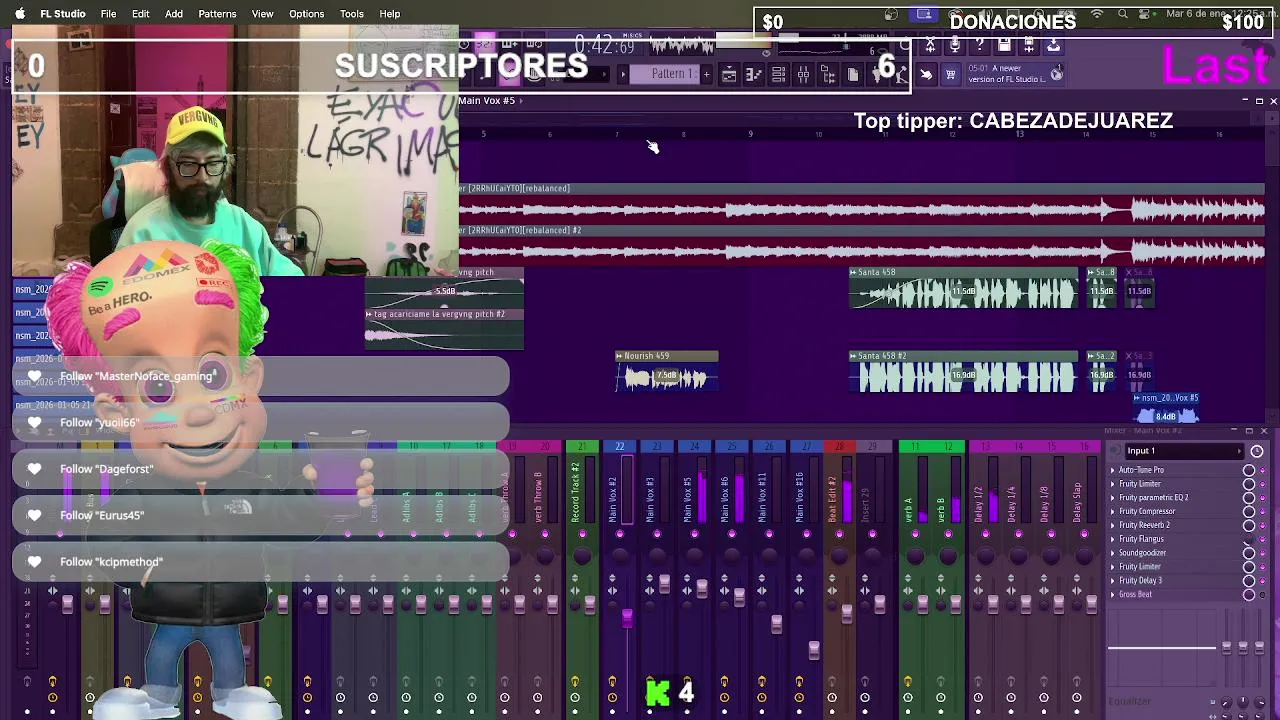The width and height of the screenshot is (1280, 720).
Task: Click the floppy disk save icon
Action: click(x=1004, y=45)
